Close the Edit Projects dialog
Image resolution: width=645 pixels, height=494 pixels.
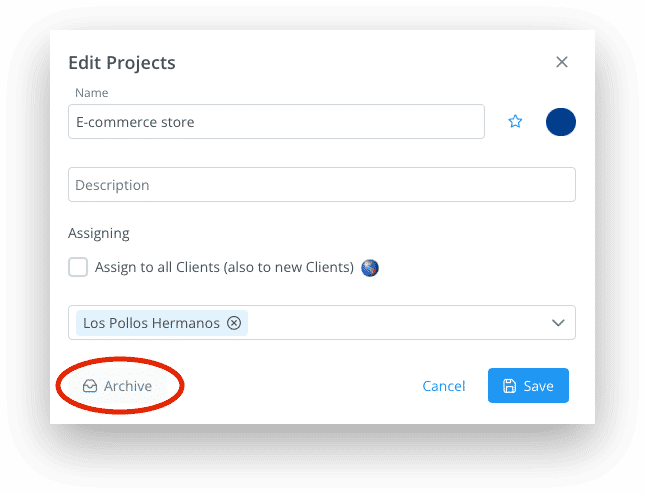click(561, 62)
